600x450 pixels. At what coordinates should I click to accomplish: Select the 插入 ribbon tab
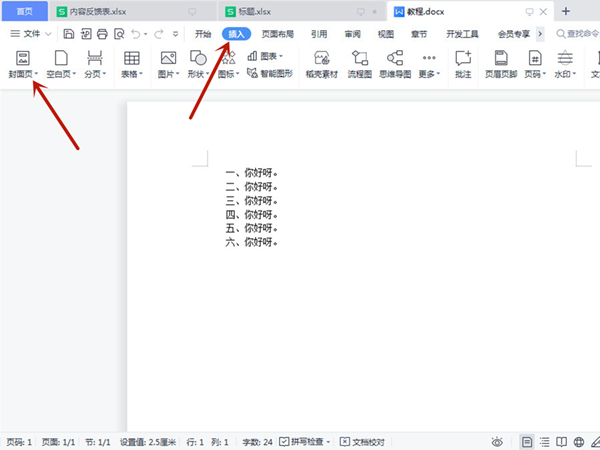tap(236, 34)
